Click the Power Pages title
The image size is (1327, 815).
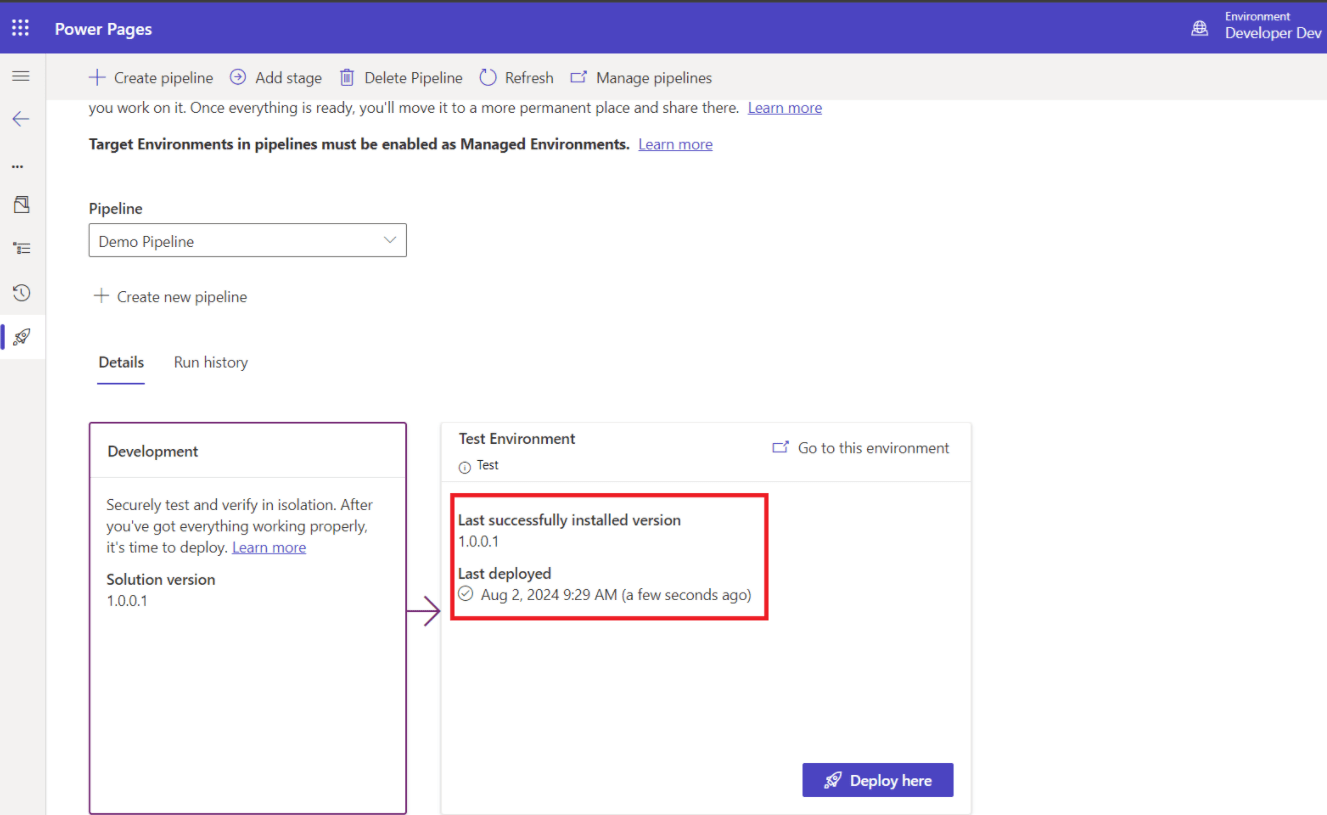104,29
